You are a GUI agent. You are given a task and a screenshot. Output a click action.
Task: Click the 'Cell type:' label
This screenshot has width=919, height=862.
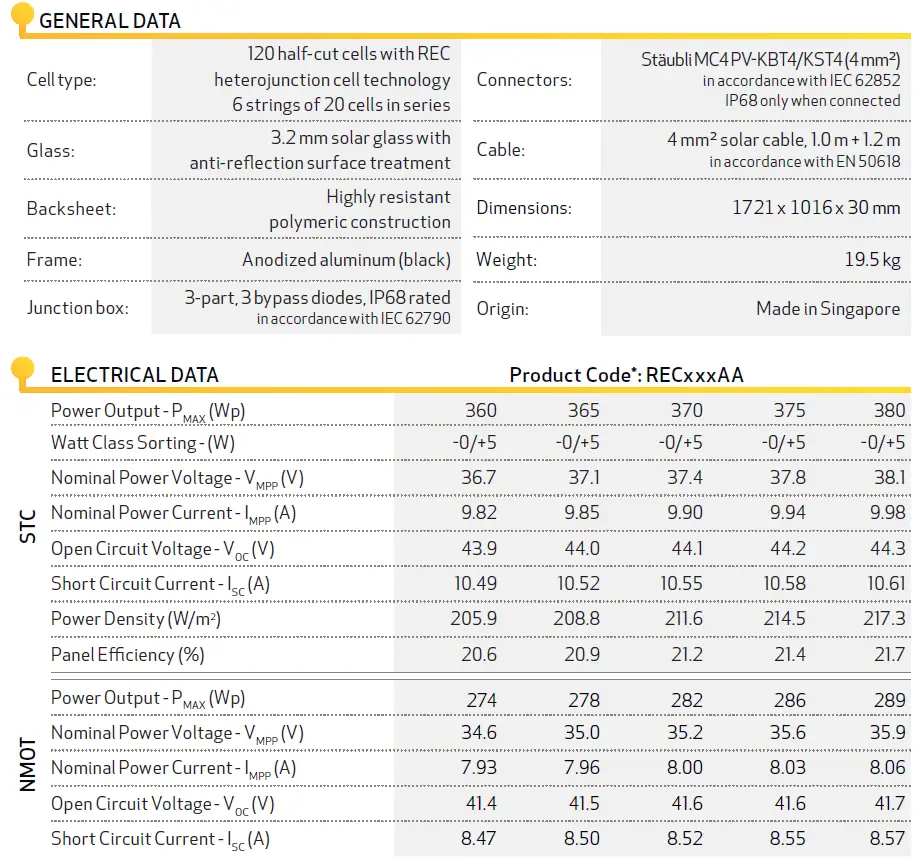tap(62, 80)
